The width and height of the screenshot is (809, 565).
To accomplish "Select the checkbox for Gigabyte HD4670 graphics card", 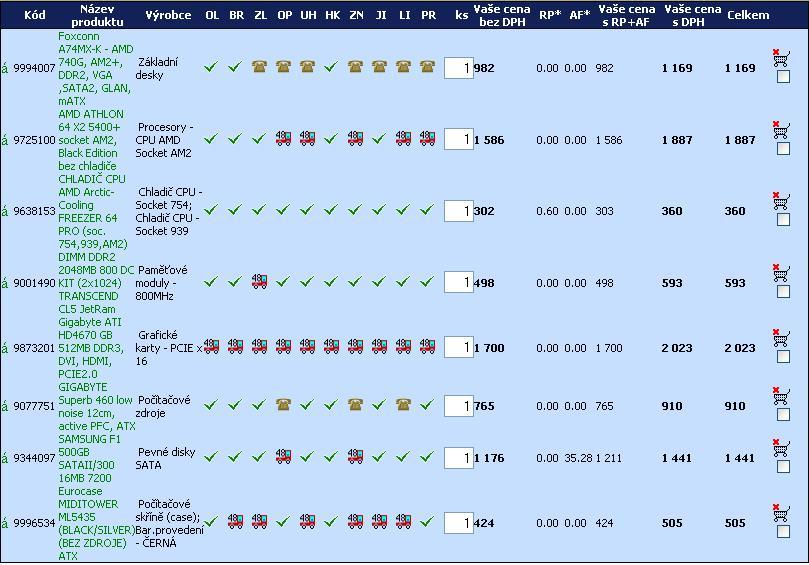I will (783, 357).
